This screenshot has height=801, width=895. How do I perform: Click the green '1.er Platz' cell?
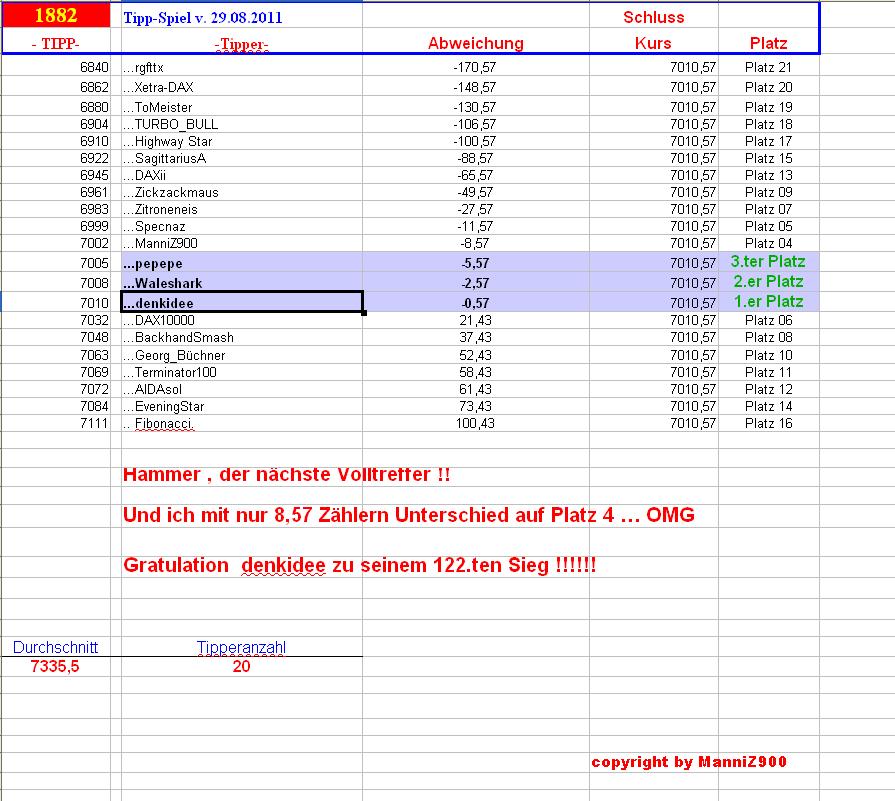[x=768, y=301]
